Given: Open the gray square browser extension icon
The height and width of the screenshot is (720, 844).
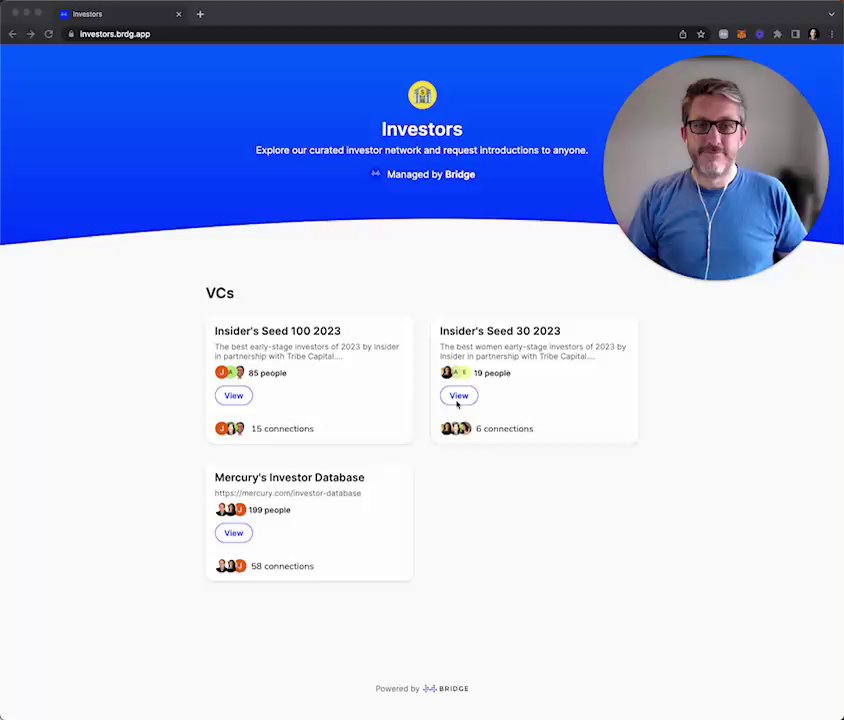Looking at the screenshot, I should (x=723, y=34).
